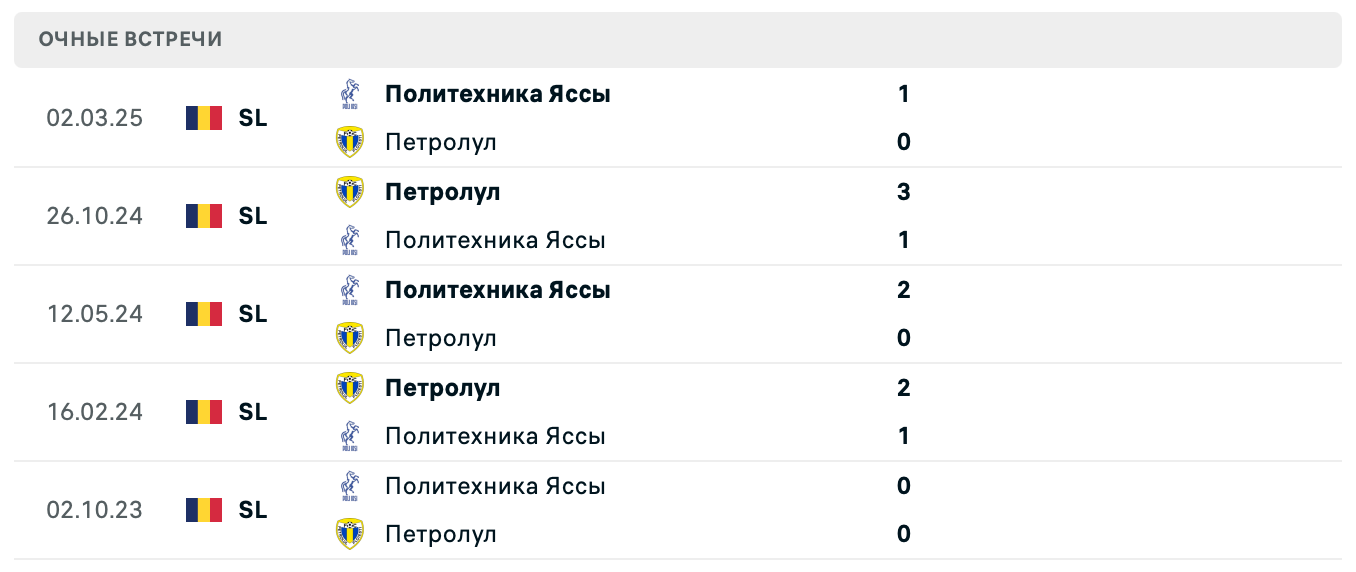This screenshot has height=572, width=1356.
Task: Open the 'Очные встречи' section header
Action: point(131,40)
